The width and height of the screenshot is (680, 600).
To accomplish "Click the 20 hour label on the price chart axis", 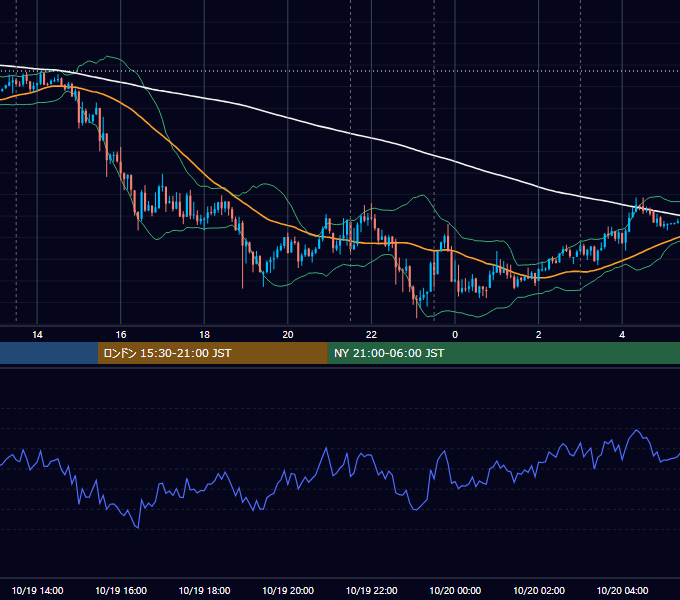I will pyautogui.click(x=288, y=335).
